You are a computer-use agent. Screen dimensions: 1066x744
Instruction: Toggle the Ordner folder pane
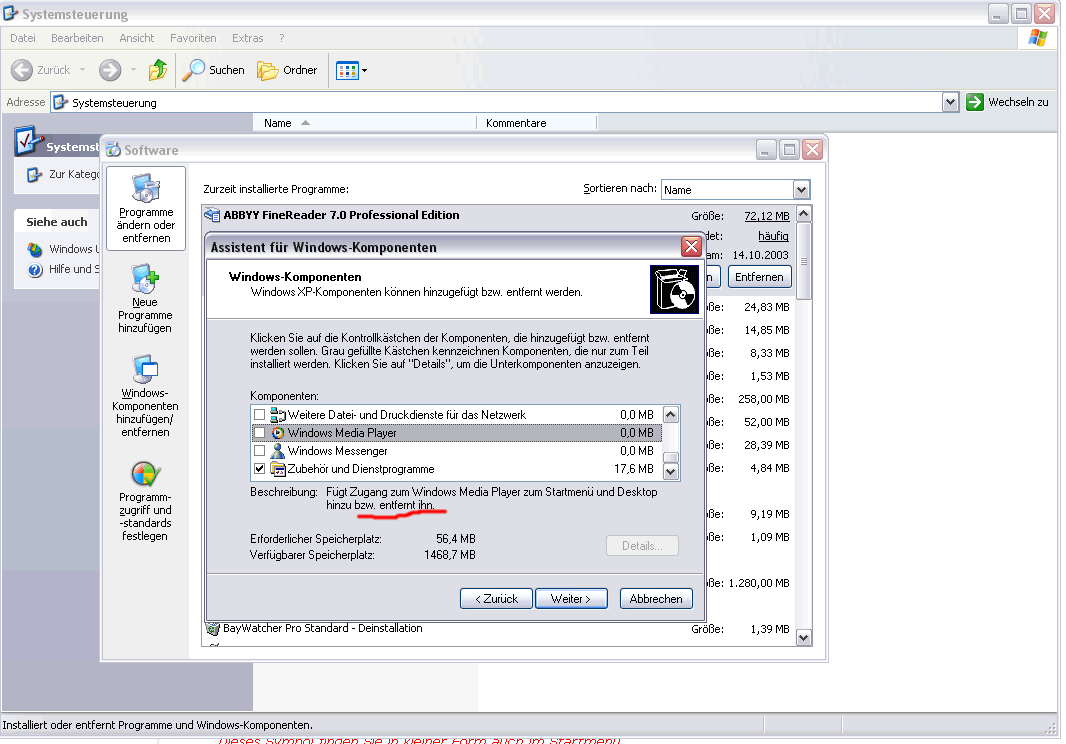[287, 70]
